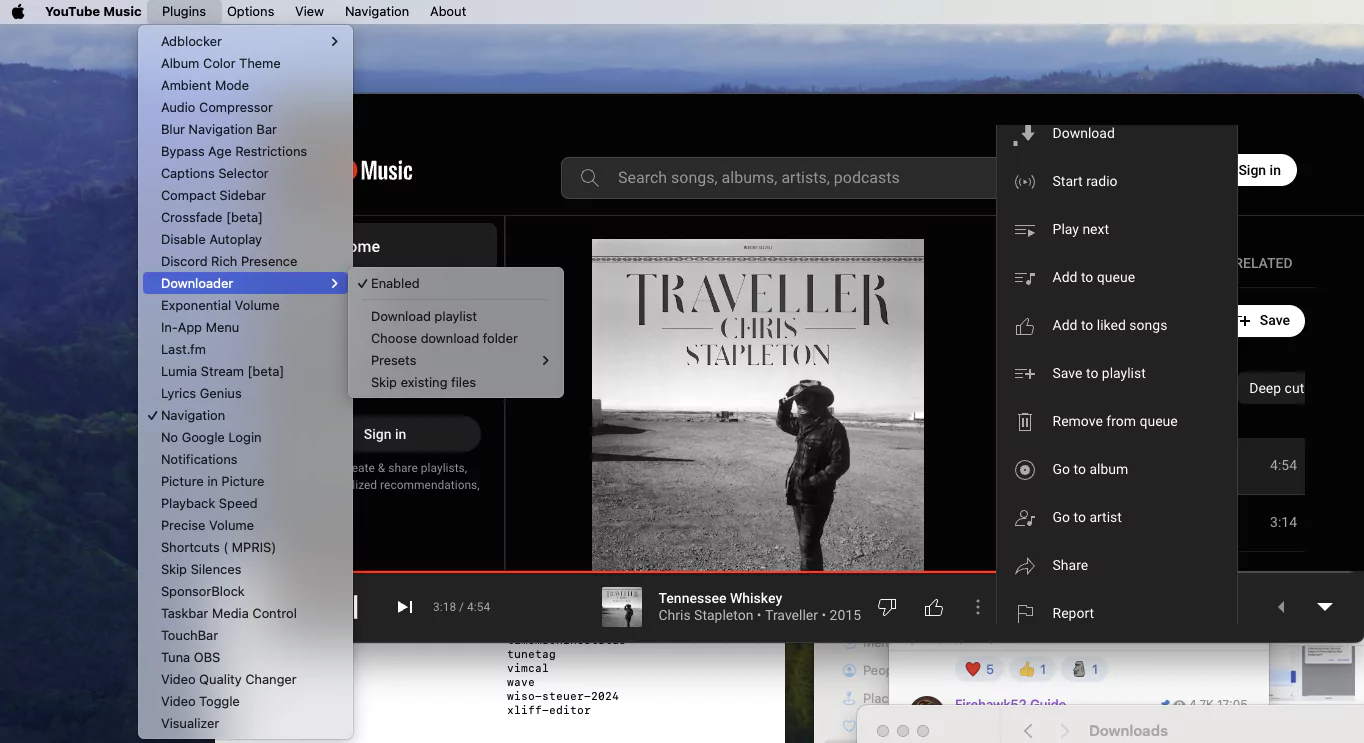Screen dimensions: 1364x743
Task: Open the Options menu
Action: (250, 11)
